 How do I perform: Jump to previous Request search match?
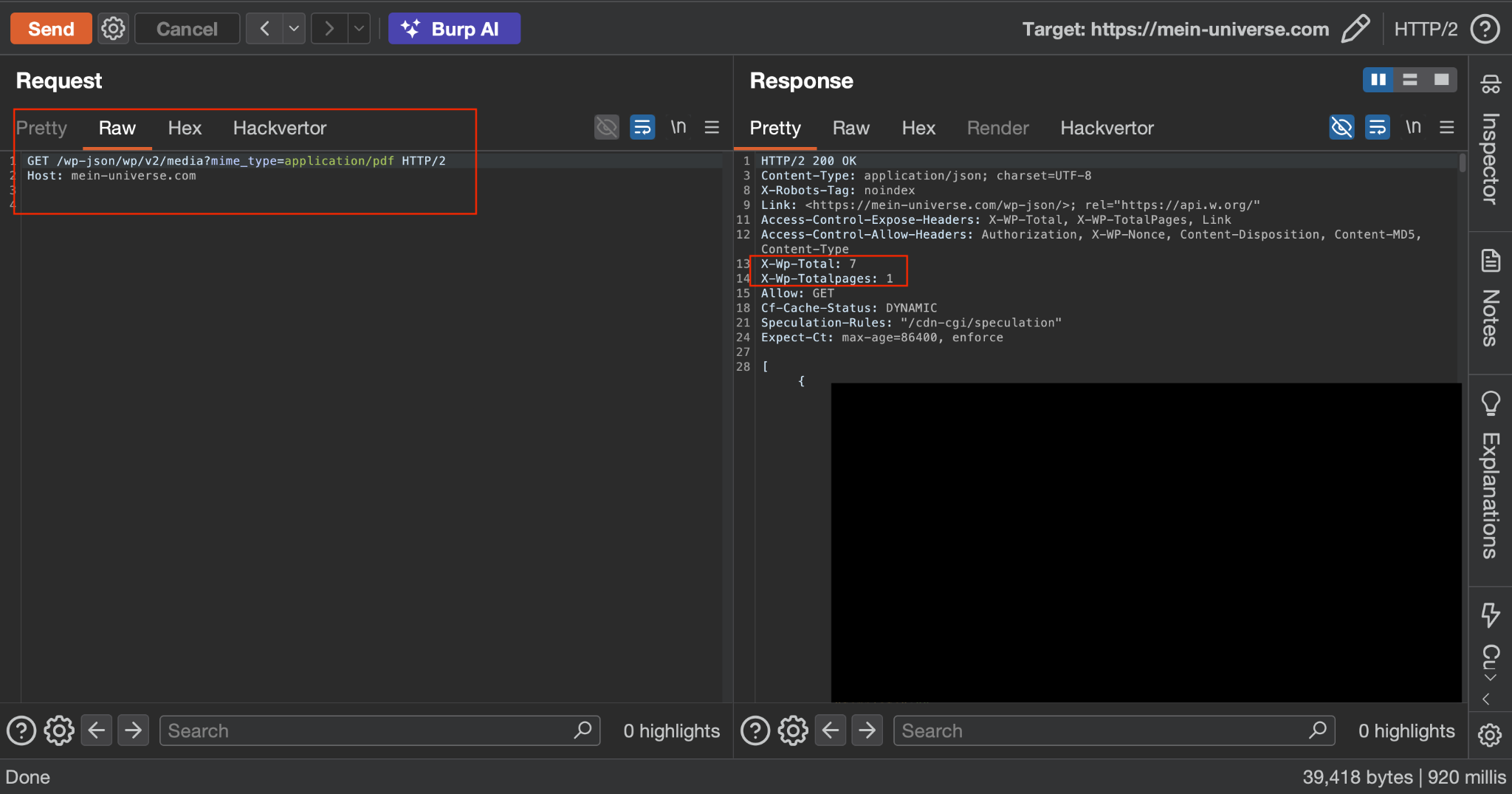97,730
